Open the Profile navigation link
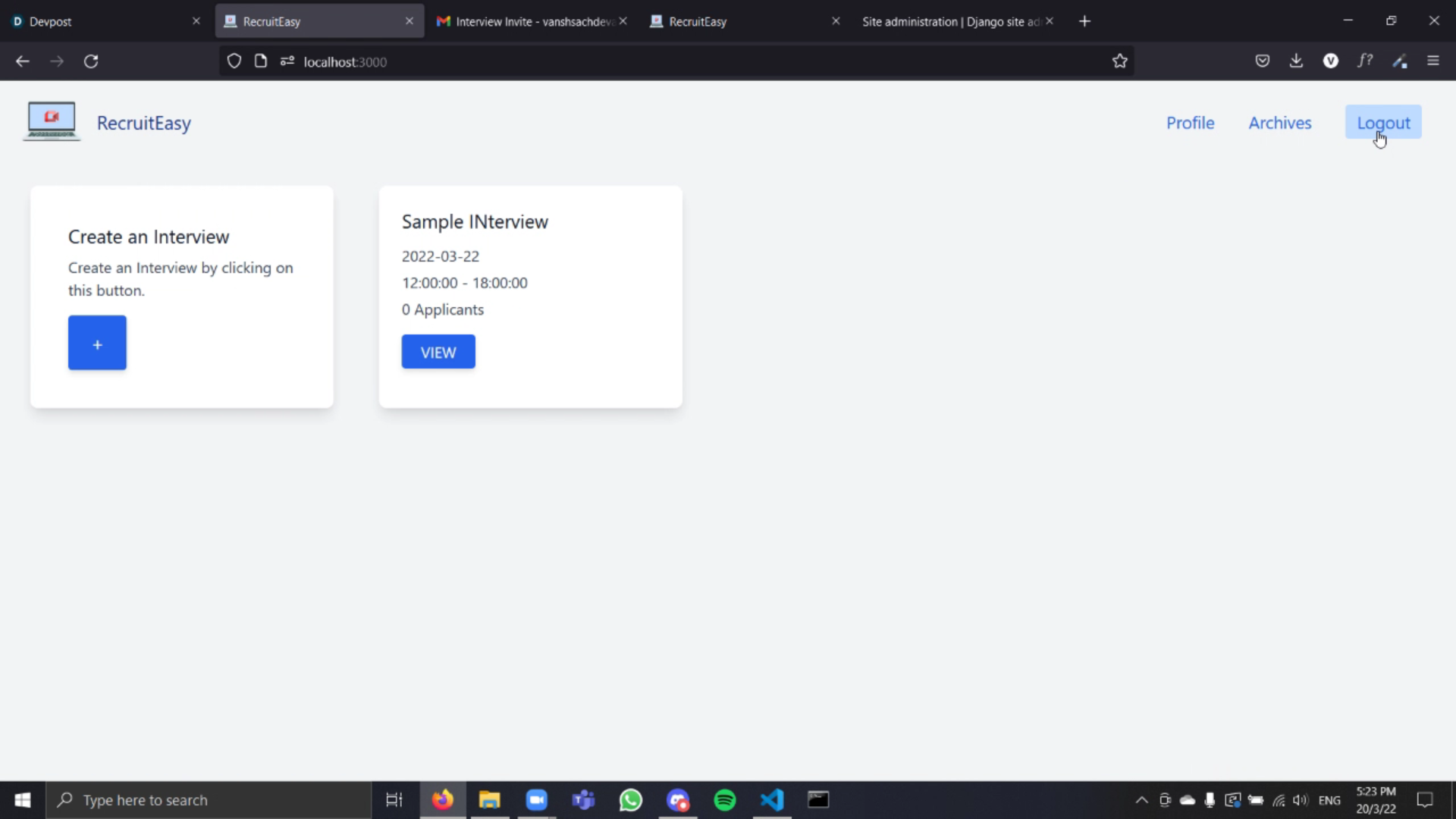Viewport: 1456px width, 819px height. (x=1190, y=123)
